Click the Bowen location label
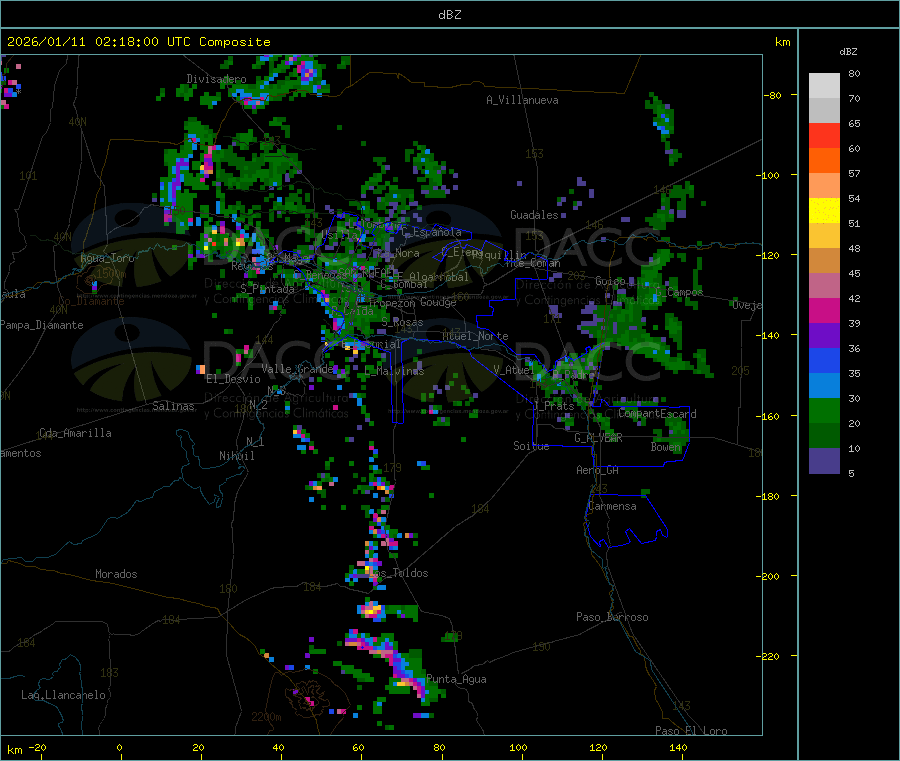The height and width of the screenshot is (761, 900). click(x=666, y=447)
